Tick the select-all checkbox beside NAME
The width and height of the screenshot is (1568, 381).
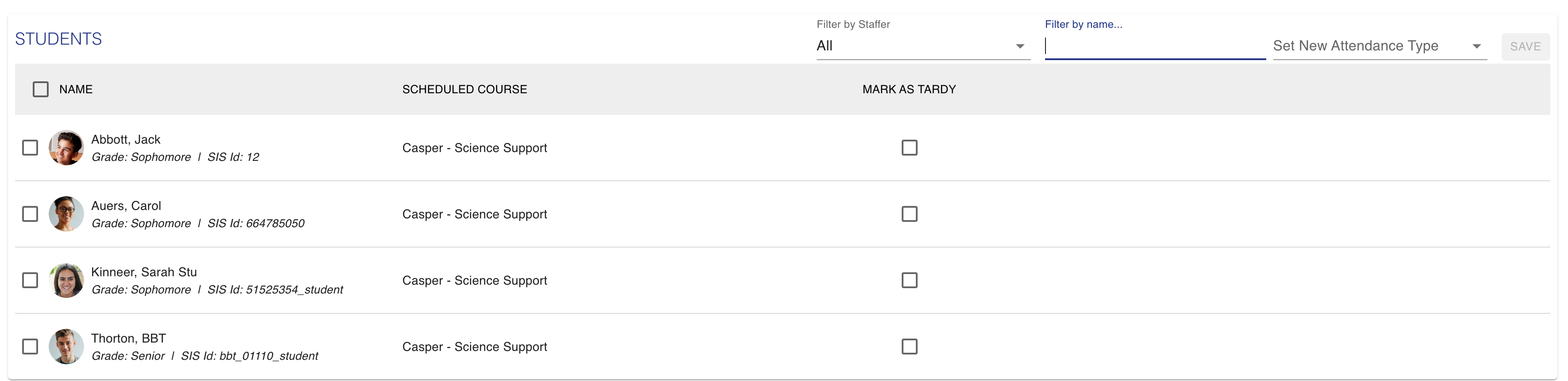pyautogui.click(x=41, y=89)
